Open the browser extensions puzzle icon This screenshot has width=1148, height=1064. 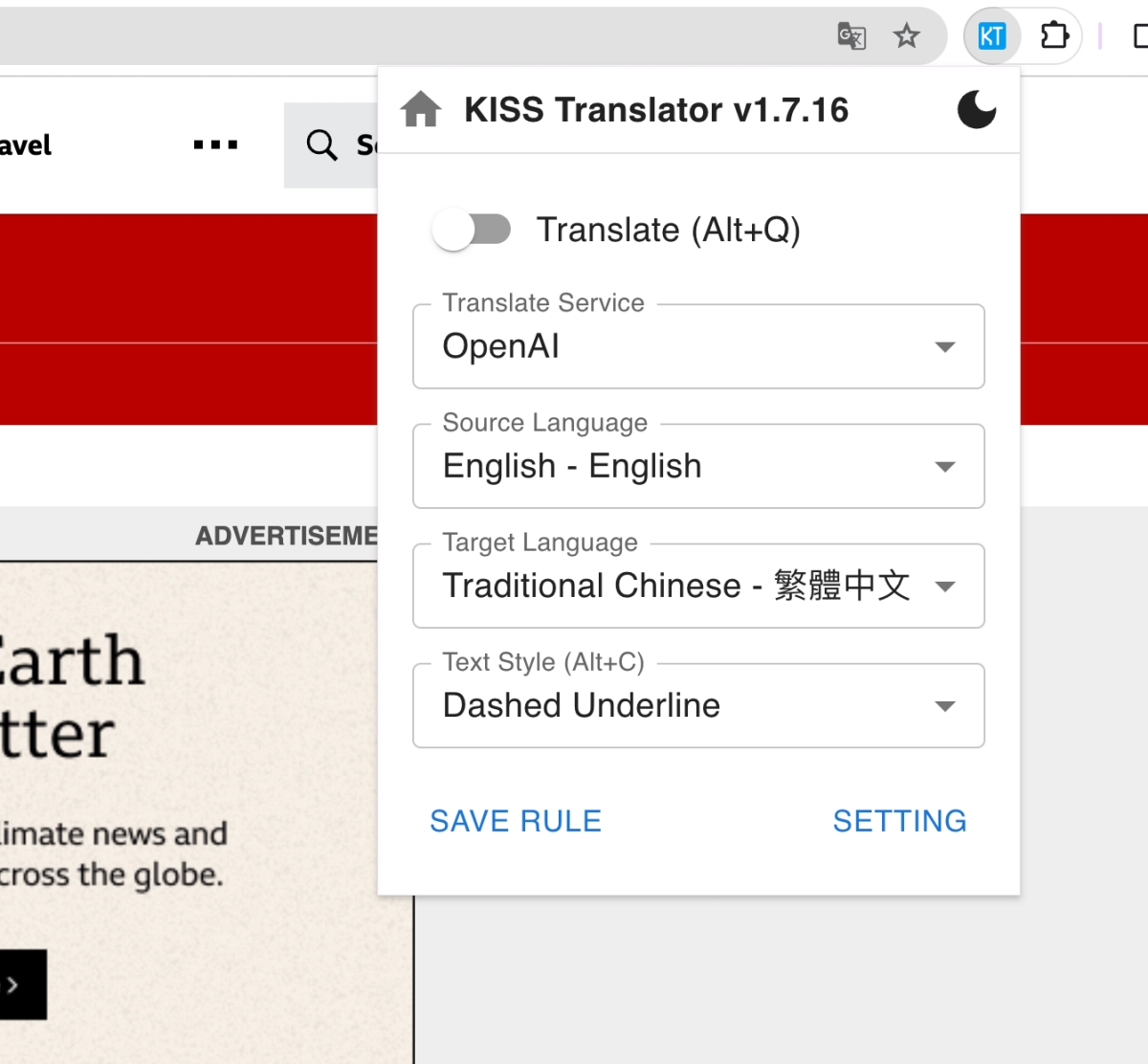[1054, 36]
